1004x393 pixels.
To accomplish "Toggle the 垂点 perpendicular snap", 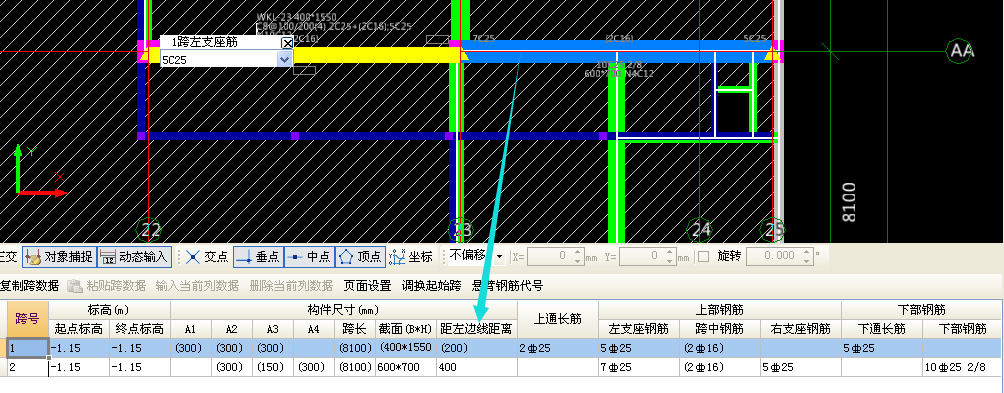I will (x=258, y=257).
